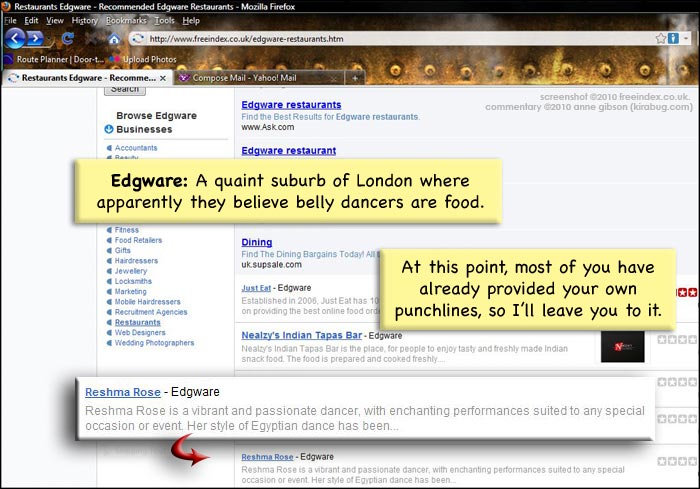This screenshot has width=700, height=489.
Task: Select the Restaurants Edgware tab
Action: (88, 78)
